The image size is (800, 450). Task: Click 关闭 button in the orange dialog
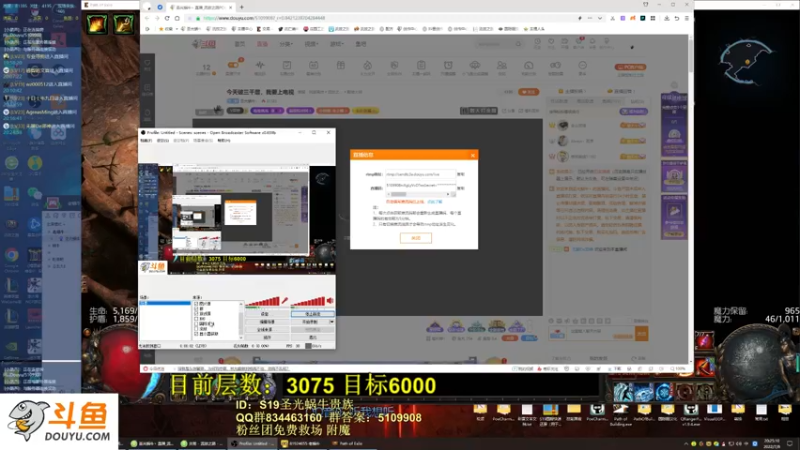point(416,238)
